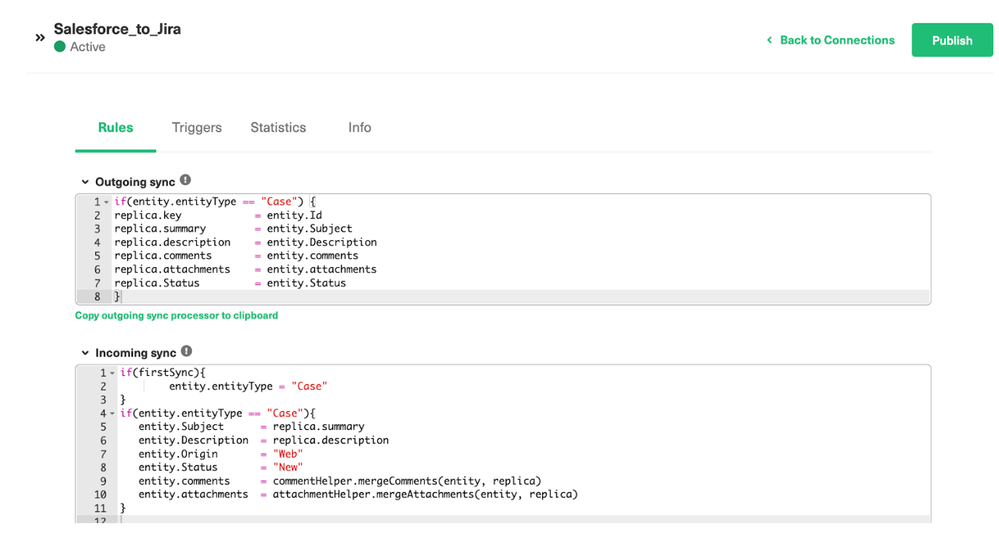Click the attachmentHelper.mergeAttachments line
This screenshot has height=540, width=999.
[358, 494]
